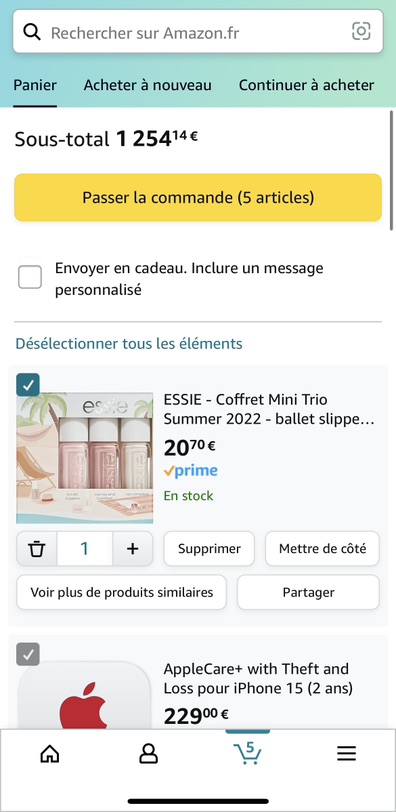
Task: Open the camera scan search icon
Action: coord(361,32)
